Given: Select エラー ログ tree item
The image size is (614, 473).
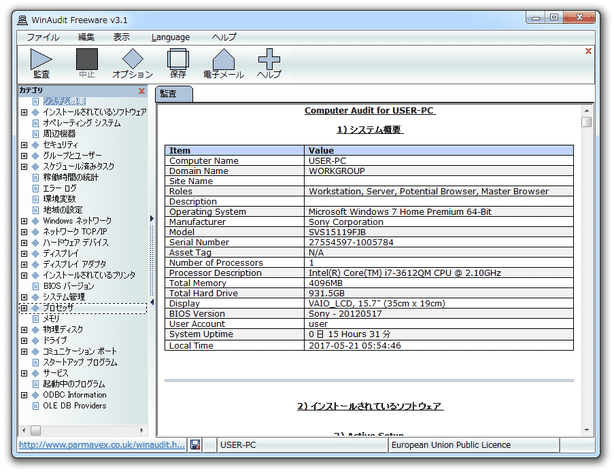Looking at the screenshot, I should [60, 188].
